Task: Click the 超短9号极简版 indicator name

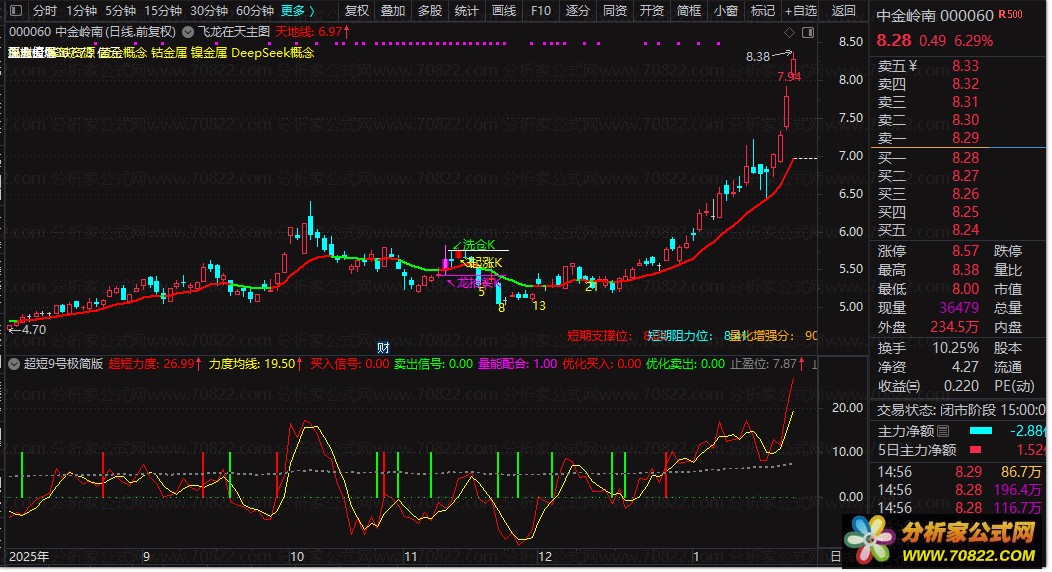Action: pos(64,363)
